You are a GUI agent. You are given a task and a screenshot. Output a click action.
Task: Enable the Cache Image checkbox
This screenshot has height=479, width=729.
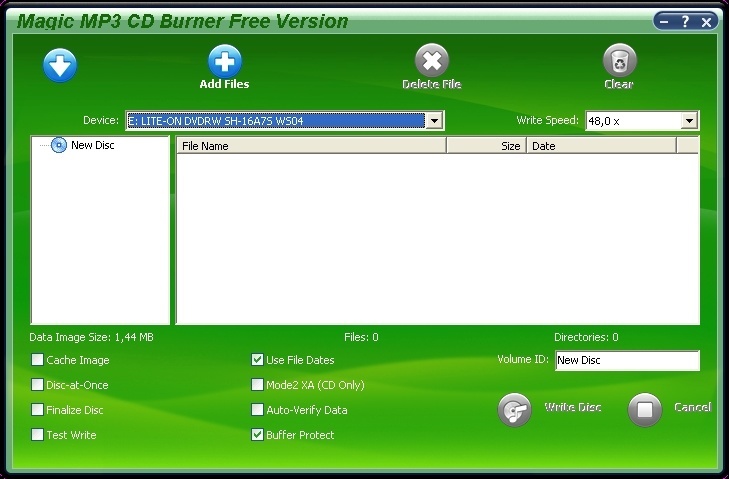[x=37, y=359]
